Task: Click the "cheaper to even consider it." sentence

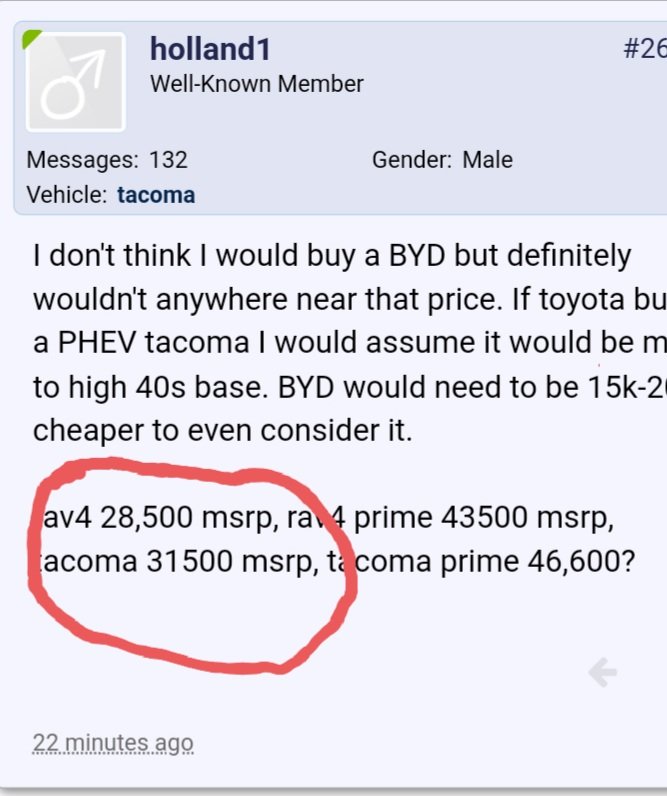Action: [222, 430]
